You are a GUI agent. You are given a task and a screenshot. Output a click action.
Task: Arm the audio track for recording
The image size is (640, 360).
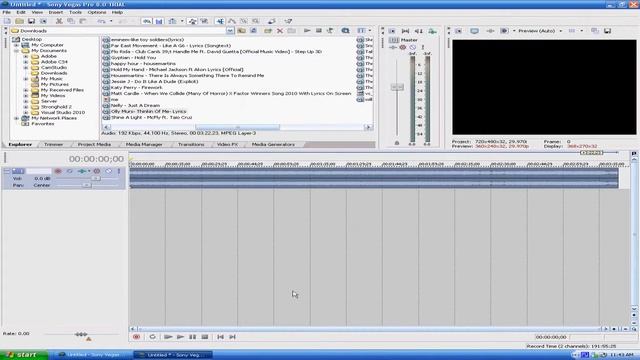58,171
